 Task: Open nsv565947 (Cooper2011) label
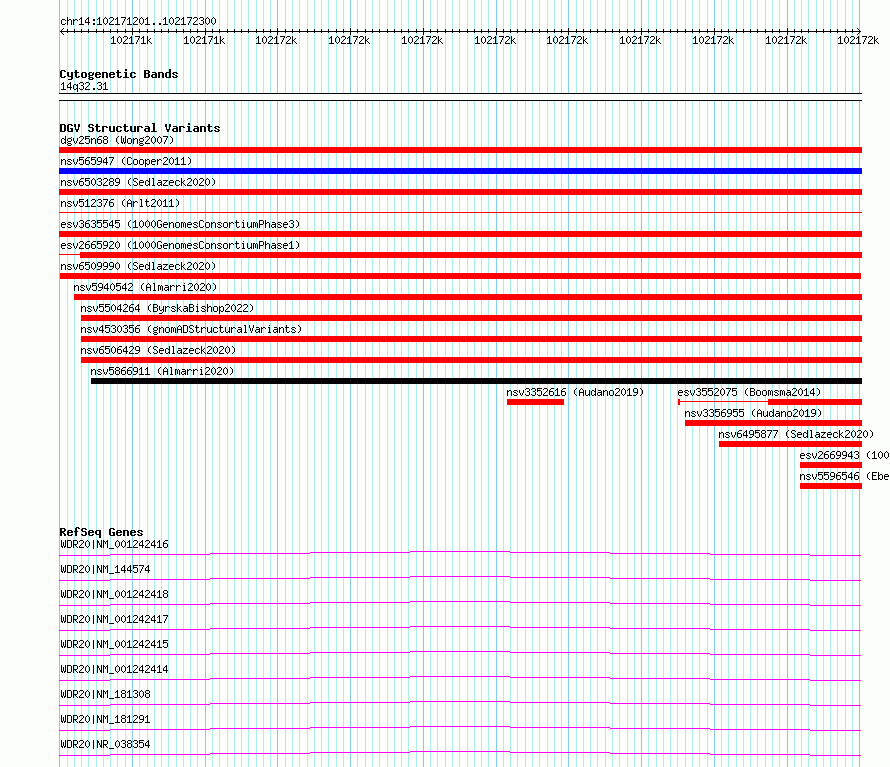(x=126, y=161)
